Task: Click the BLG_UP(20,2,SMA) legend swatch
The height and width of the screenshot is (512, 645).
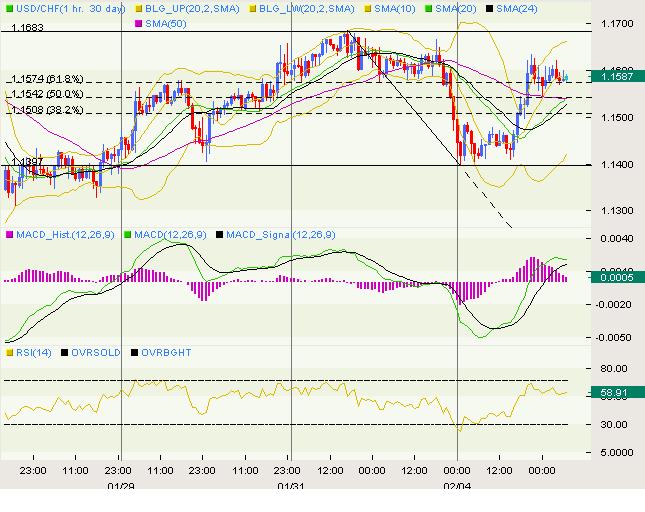Action: click(x=139, y=9)
